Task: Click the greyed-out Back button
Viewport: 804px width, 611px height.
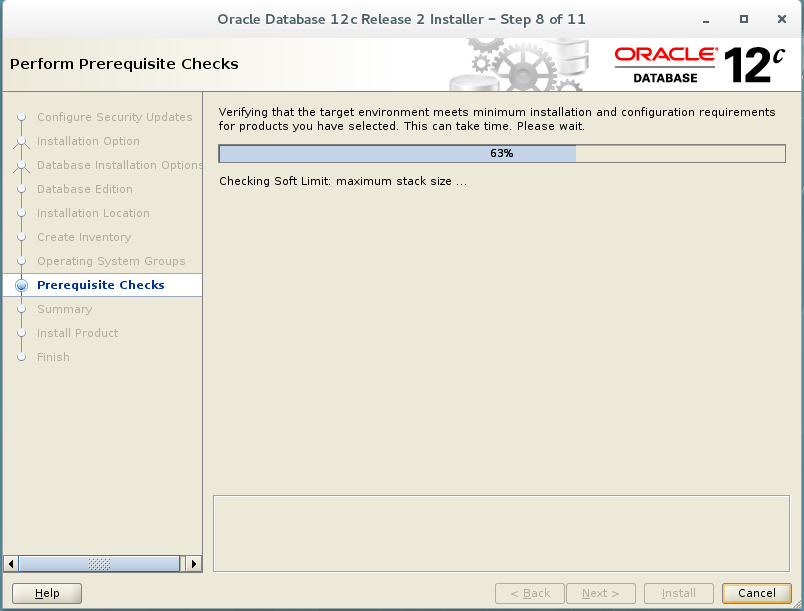Action: [x=530, y=593]
